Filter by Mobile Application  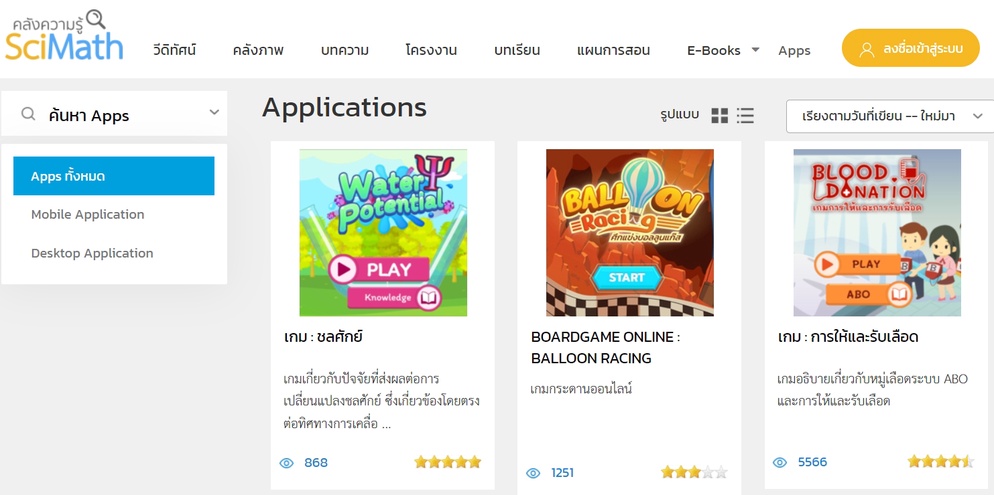(87, 214)
